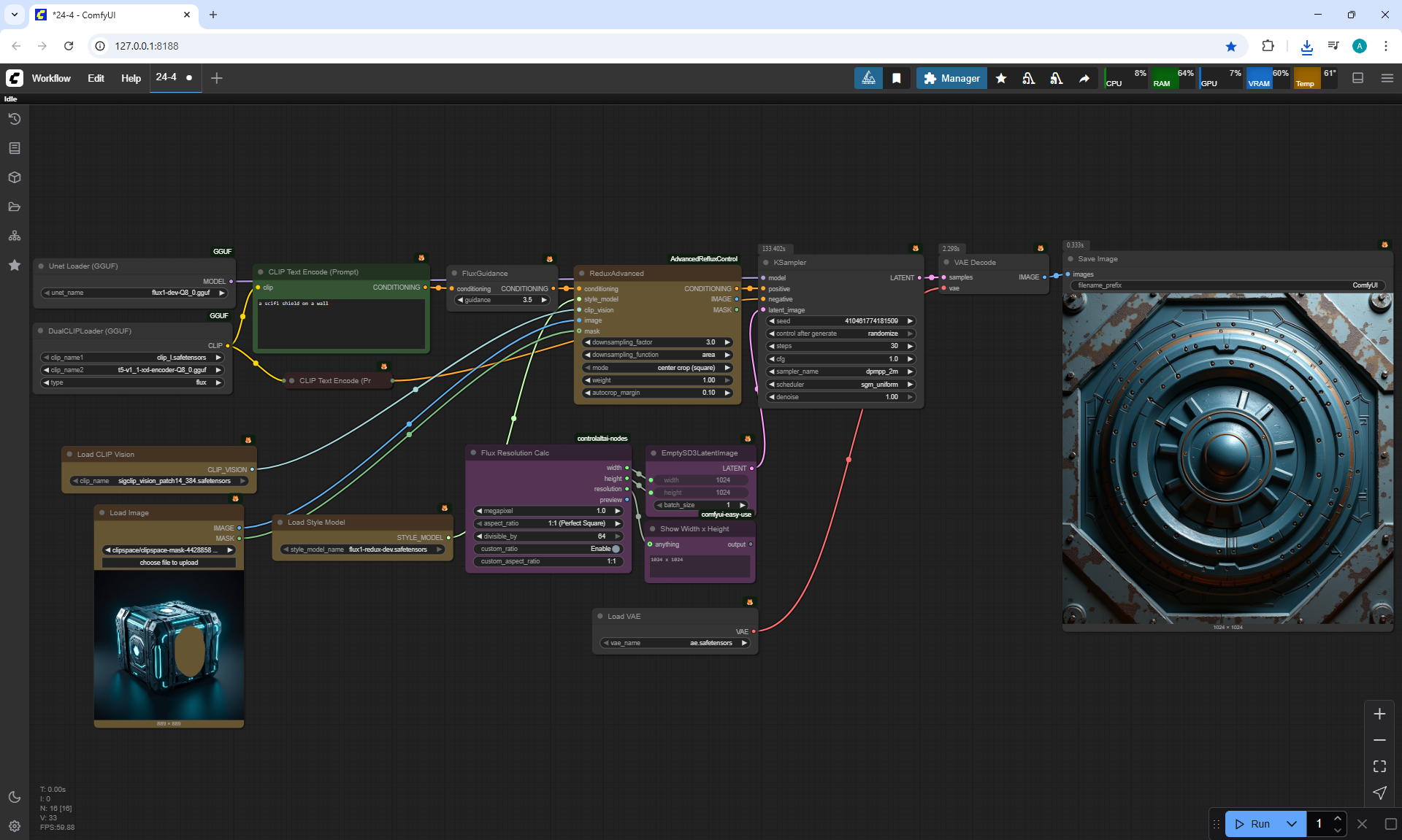Image resolution: width=1402 pixels, height=840 pixels.
Task: Click the share arrow icon in toolbar
Action: tap(1084, 78)
